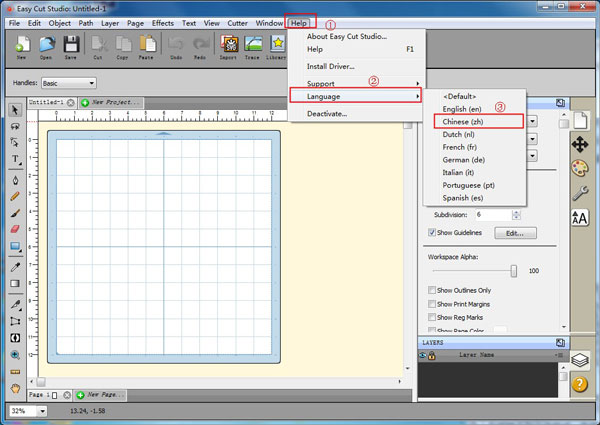The width and height of the screenshot is (600, 425).
Task: Check the Show Print Margins option
Action: 432,304
